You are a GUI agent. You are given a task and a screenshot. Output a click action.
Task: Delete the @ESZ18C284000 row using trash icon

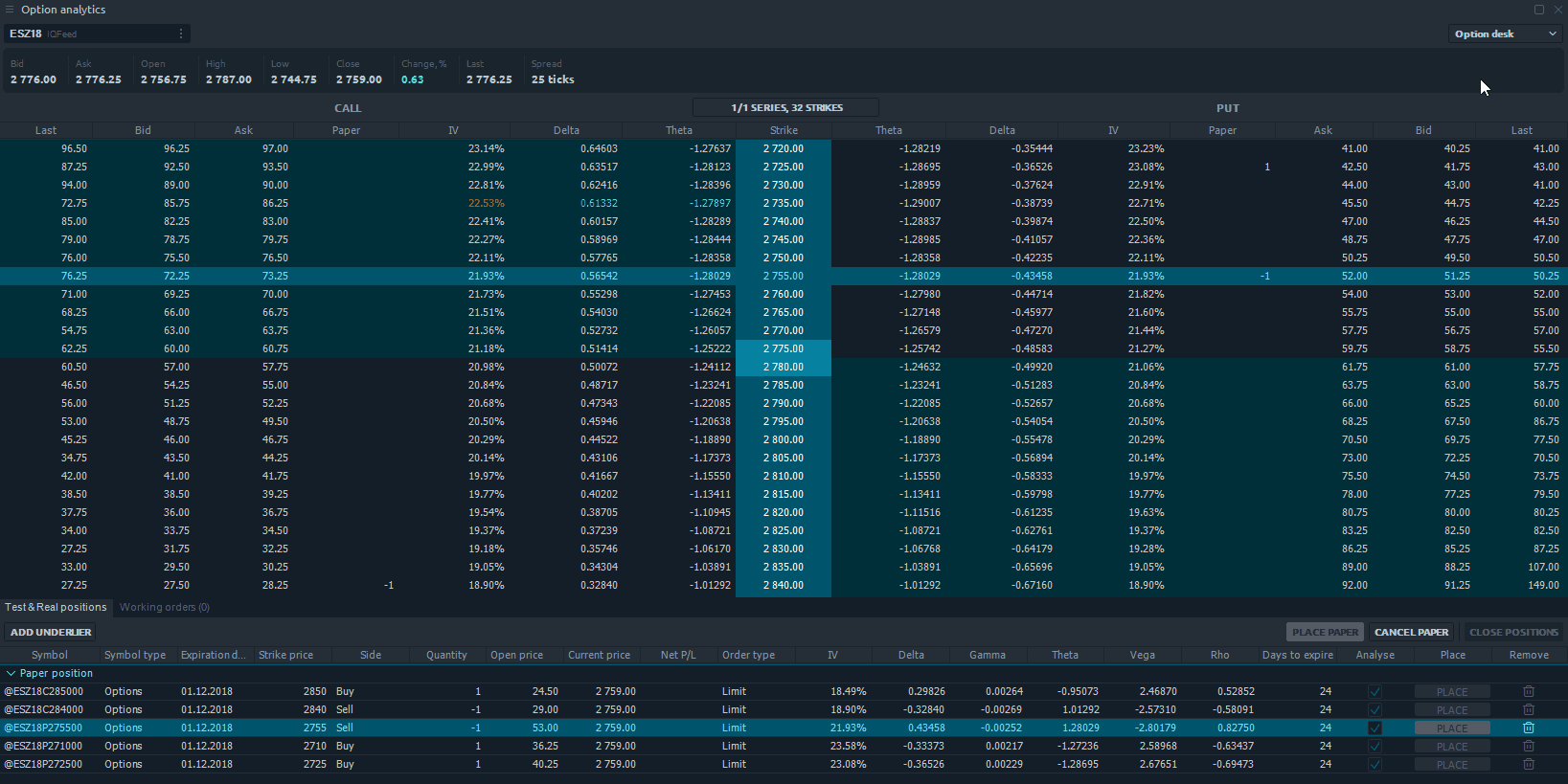click(x=1529, y=709)
